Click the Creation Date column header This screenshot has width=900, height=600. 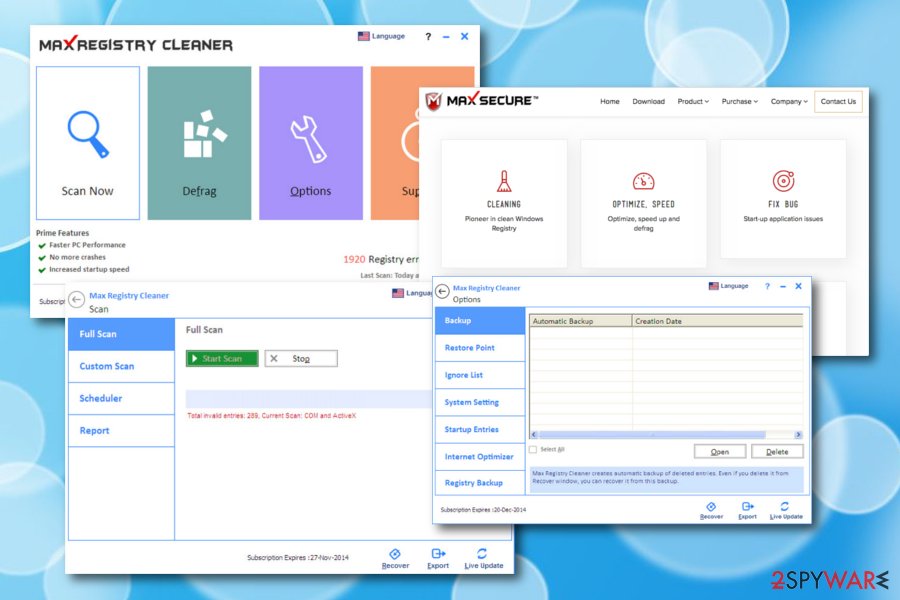pos(717,321)
